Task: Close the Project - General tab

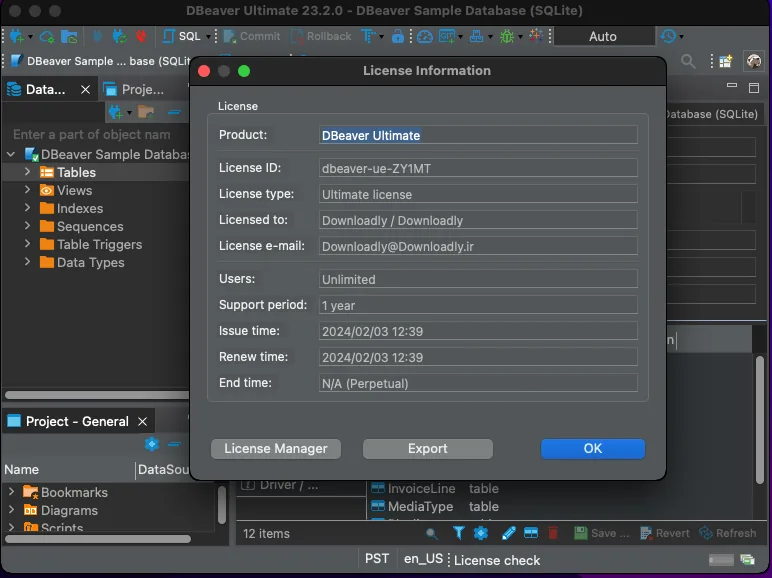Action: (142, 421)
